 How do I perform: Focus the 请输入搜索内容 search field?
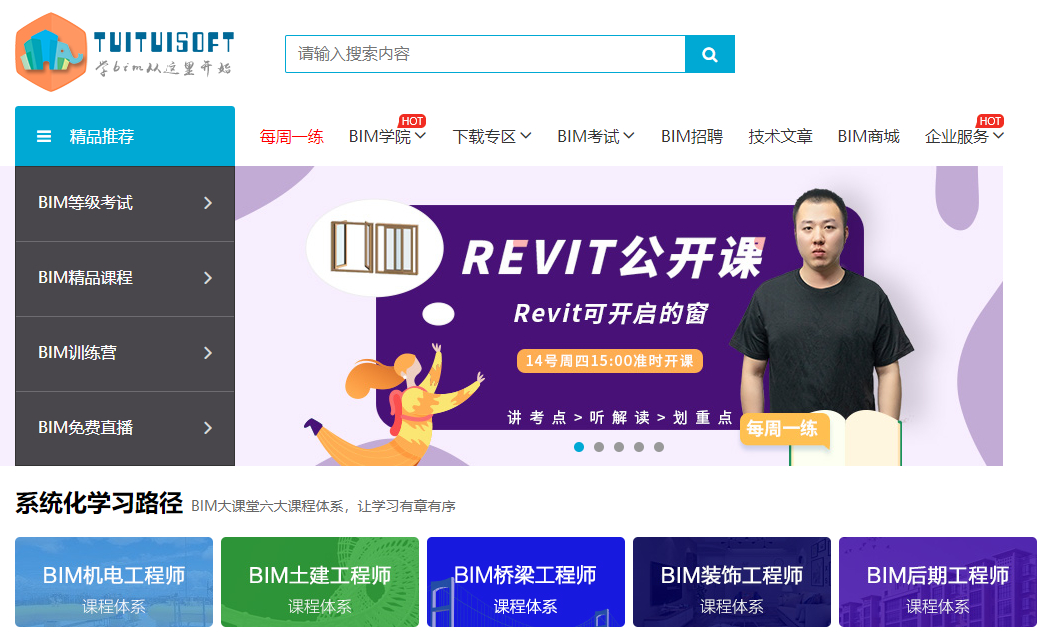coord(485,54)
